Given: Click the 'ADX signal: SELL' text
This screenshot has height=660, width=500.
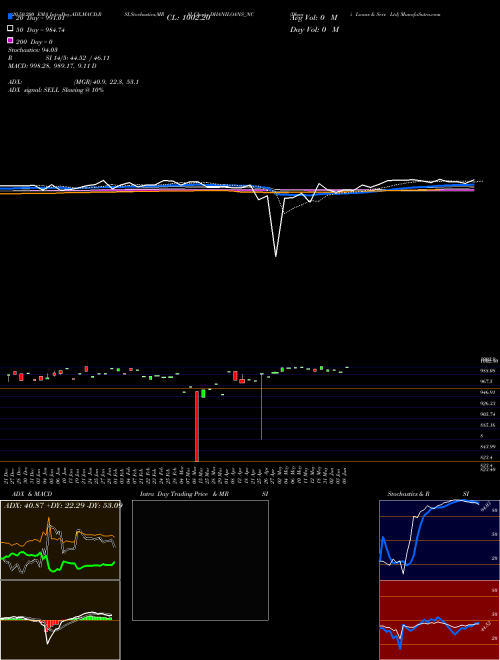Looking at the screenshot, I should coord(34,90).
